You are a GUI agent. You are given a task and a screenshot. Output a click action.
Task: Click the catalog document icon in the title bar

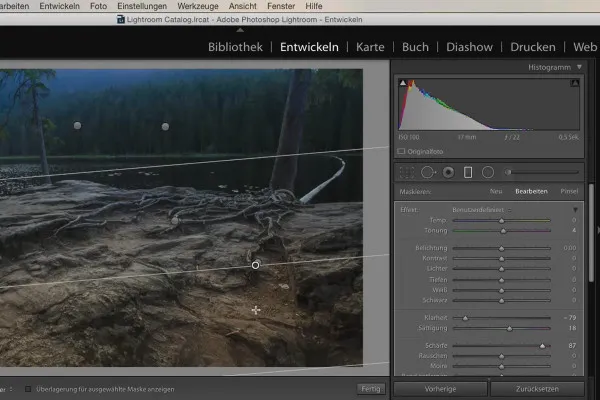121,20
